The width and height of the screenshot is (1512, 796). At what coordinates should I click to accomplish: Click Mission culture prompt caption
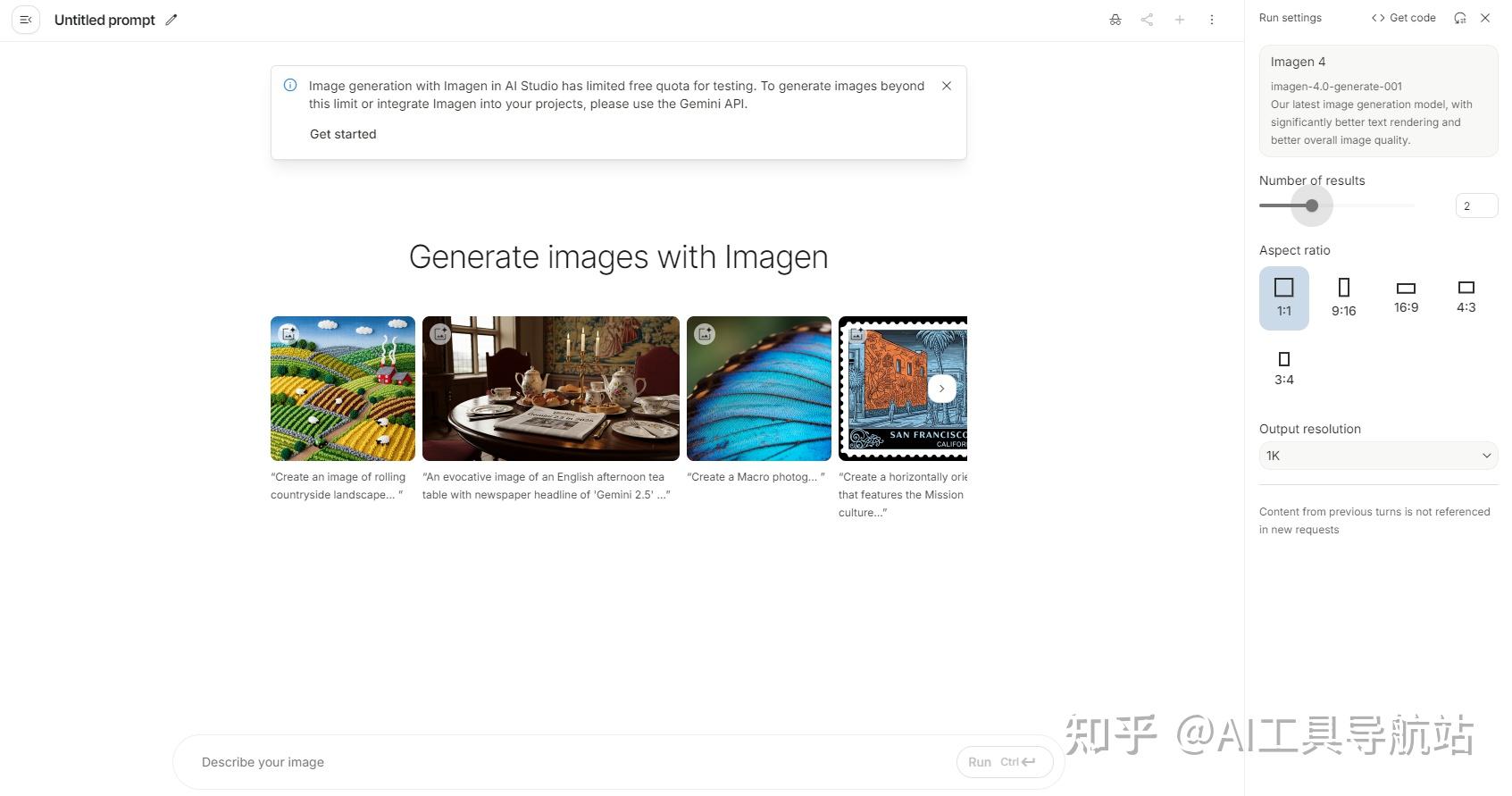pyautogui.click(x=903, y=495)
